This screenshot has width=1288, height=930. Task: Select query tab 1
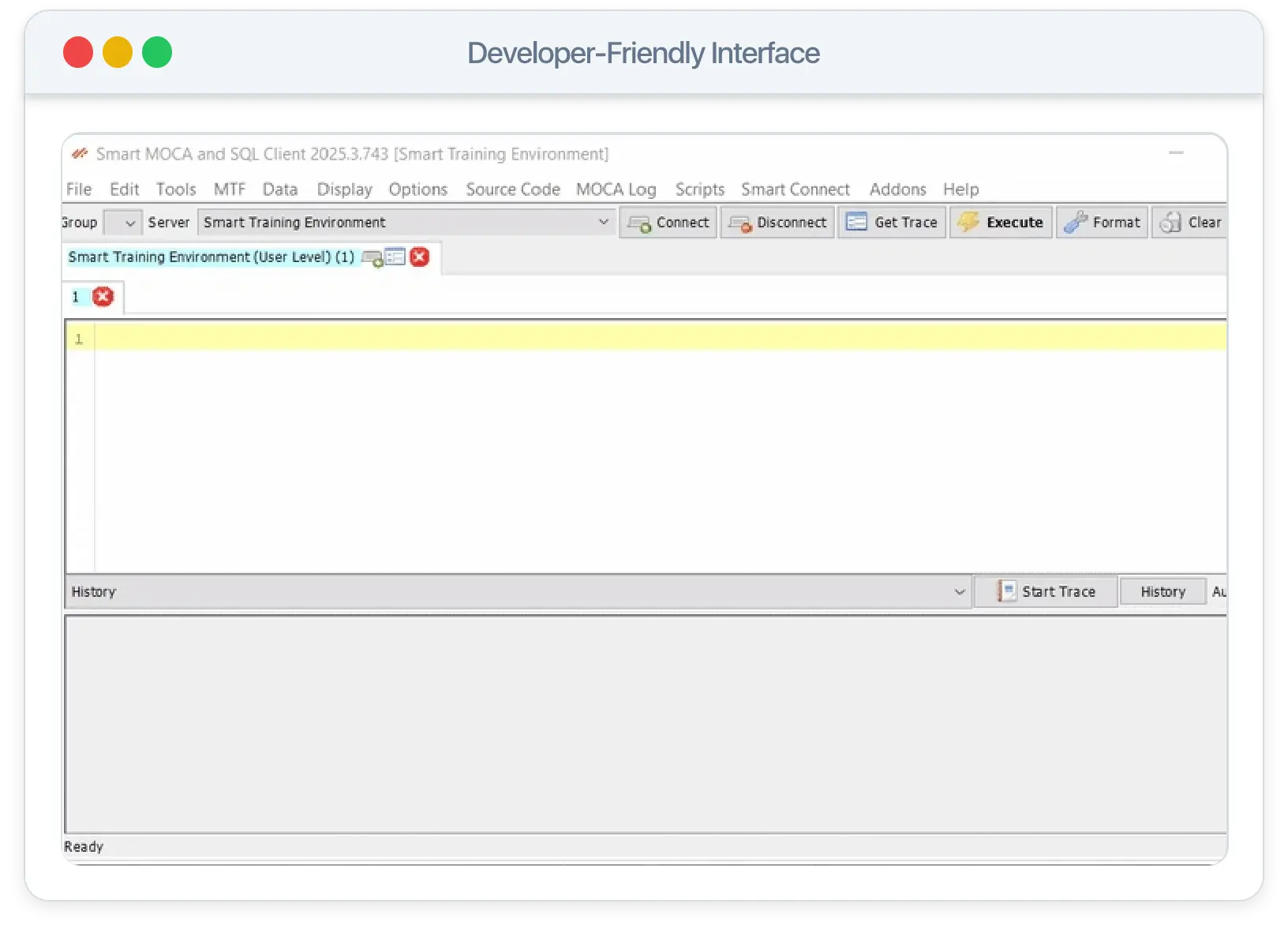click(76, 298)
